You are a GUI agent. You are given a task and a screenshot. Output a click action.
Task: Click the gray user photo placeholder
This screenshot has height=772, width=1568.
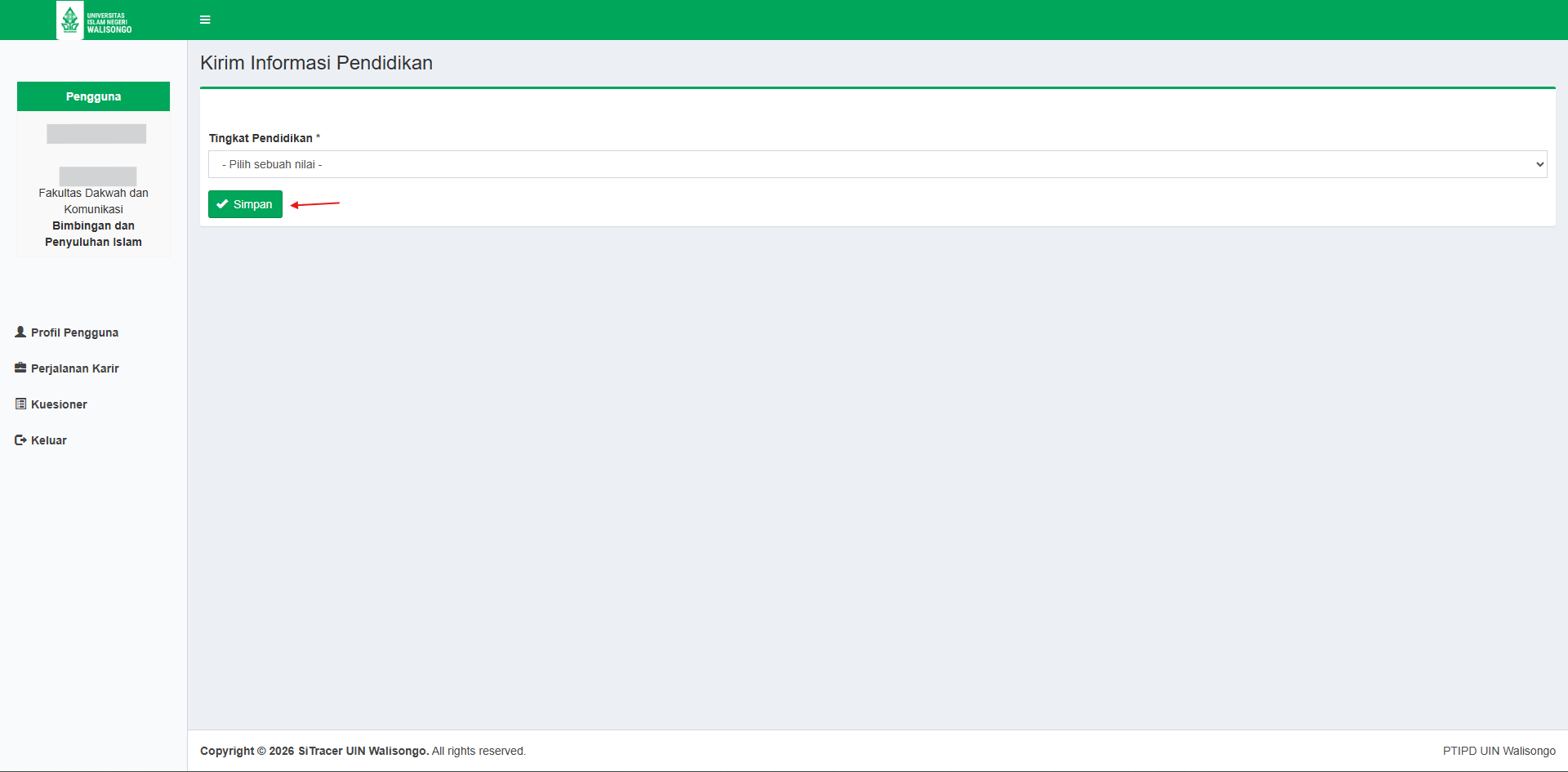pos(96,134)
